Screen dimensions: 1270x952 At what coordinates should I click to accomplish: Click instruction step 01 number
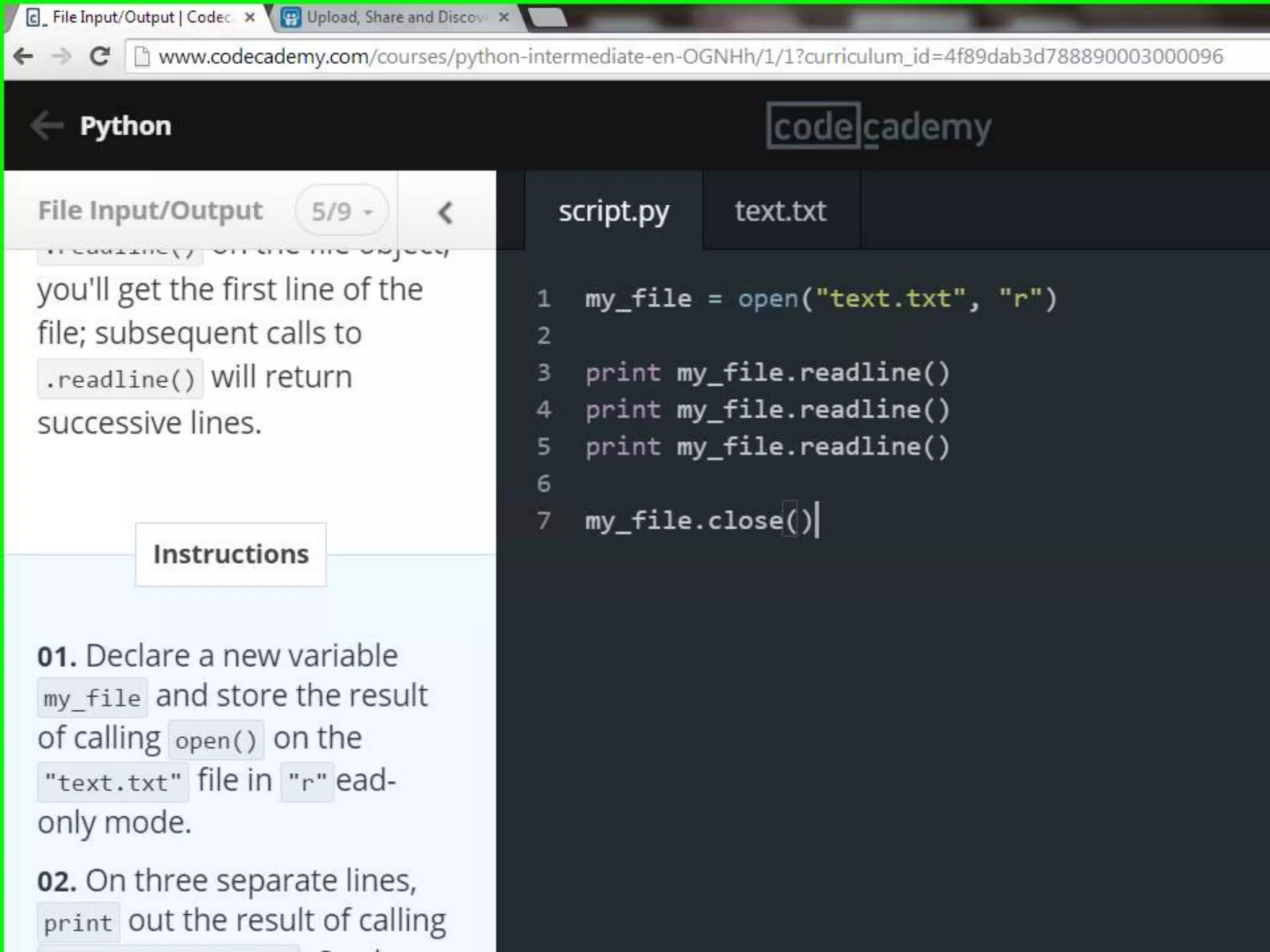point(57,656)
